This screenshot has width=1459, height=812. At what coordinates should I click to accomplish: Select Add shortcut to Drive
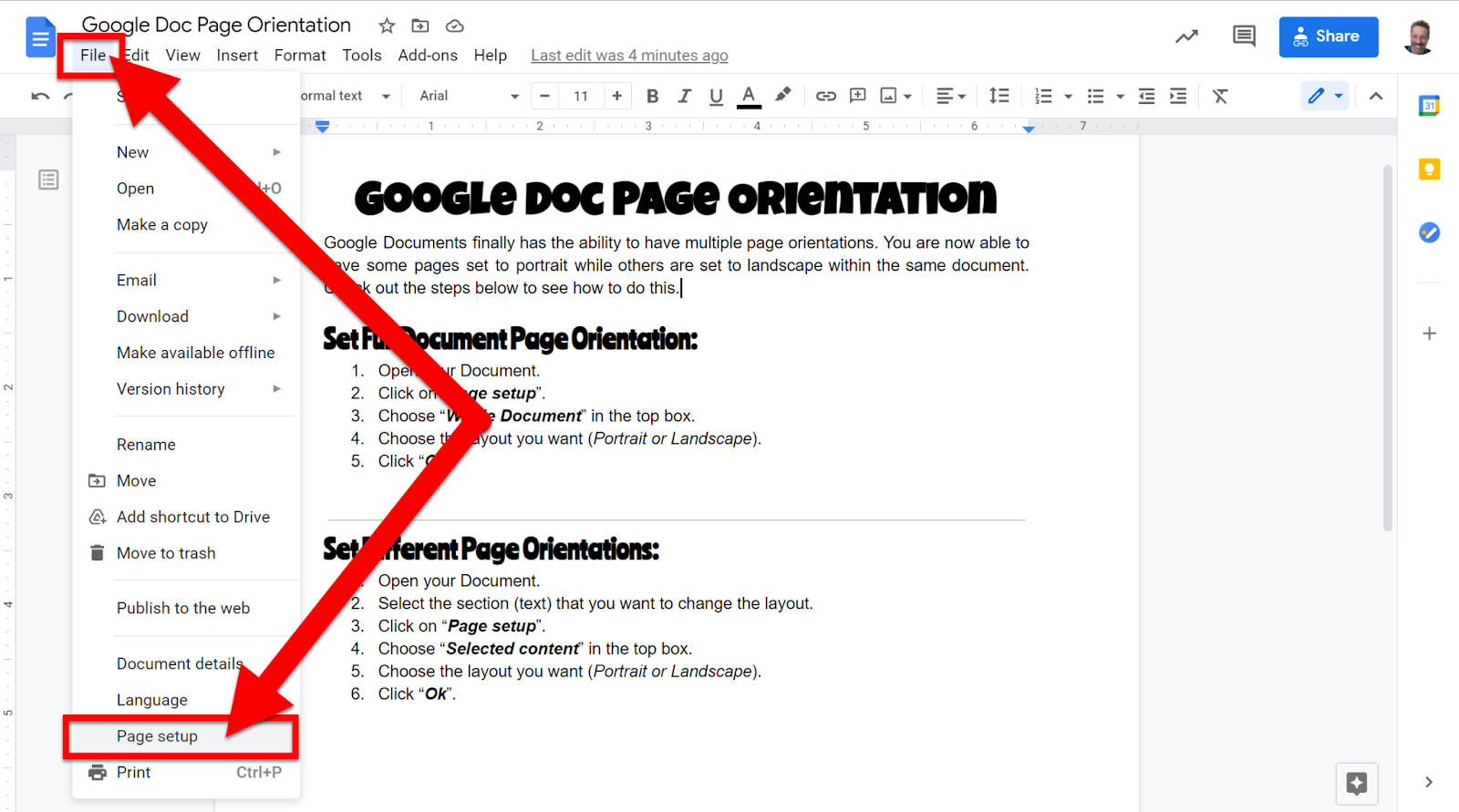click(186, 517)
